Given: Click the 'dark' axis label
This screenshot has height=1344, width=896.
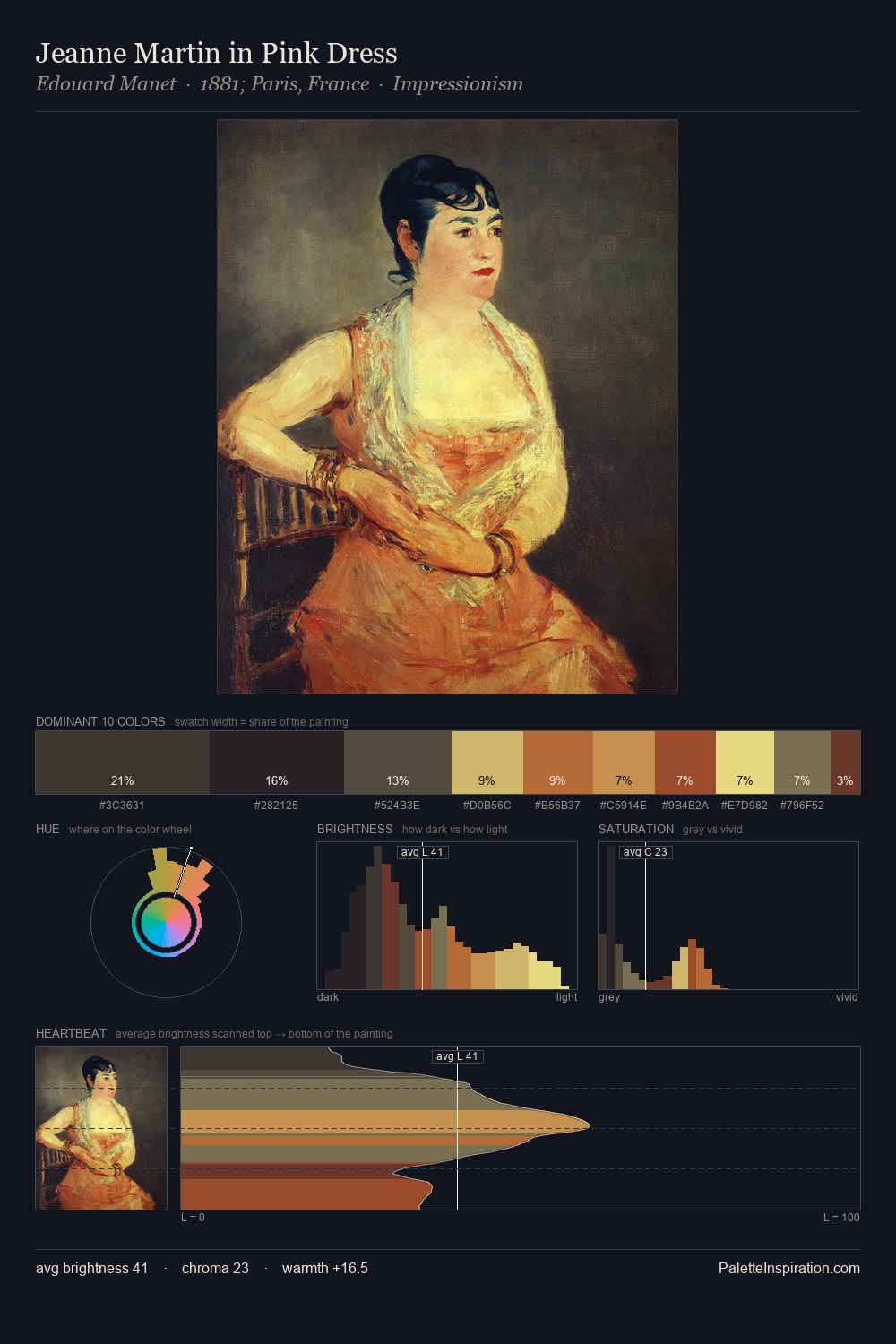Looking at the screenshot, I should pyautogui.click(x=328, y=997).
